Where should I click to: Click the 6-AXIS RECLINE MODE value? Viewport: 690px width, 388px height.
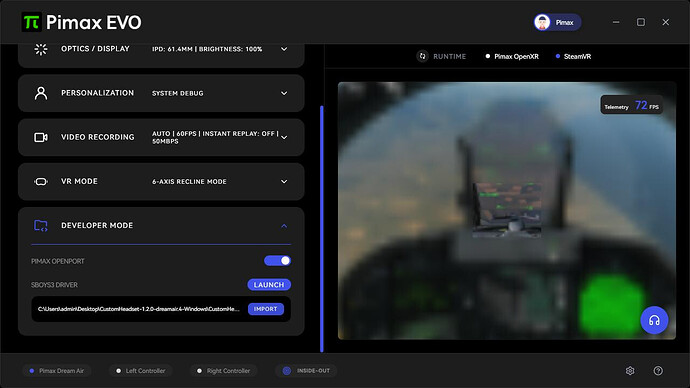click(189, 182)
